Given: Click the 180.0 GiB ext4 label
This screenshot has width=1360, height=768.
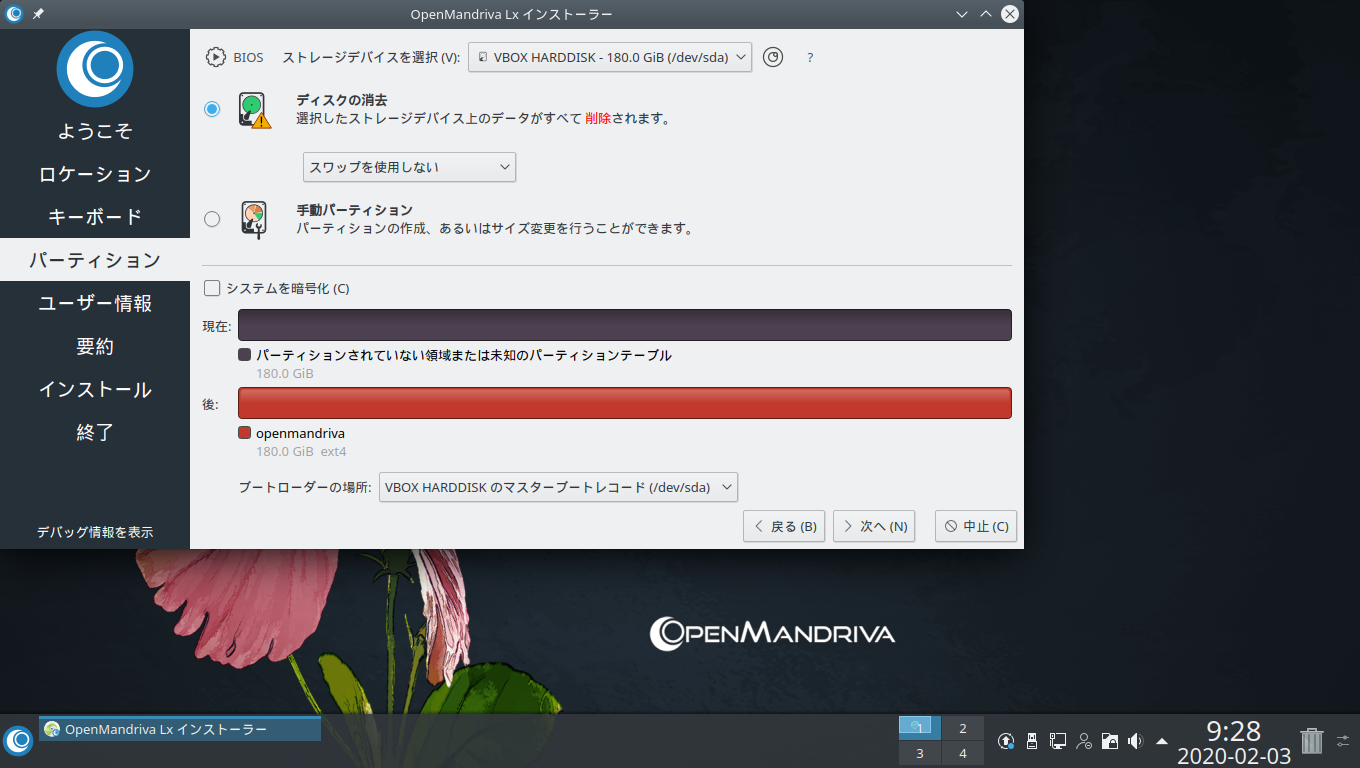Looking at the screenshot, I should [x=301, y=452].
